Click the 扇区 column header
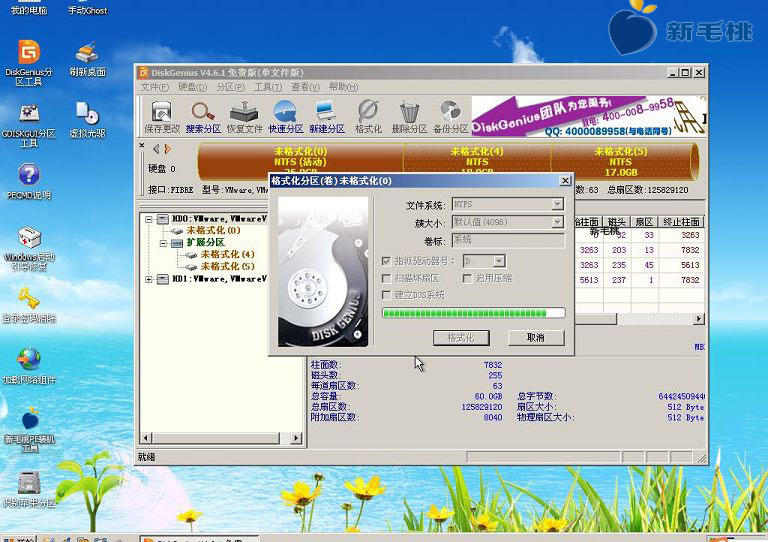Screen dimensions: 768x542 click(x=644, y=222)
